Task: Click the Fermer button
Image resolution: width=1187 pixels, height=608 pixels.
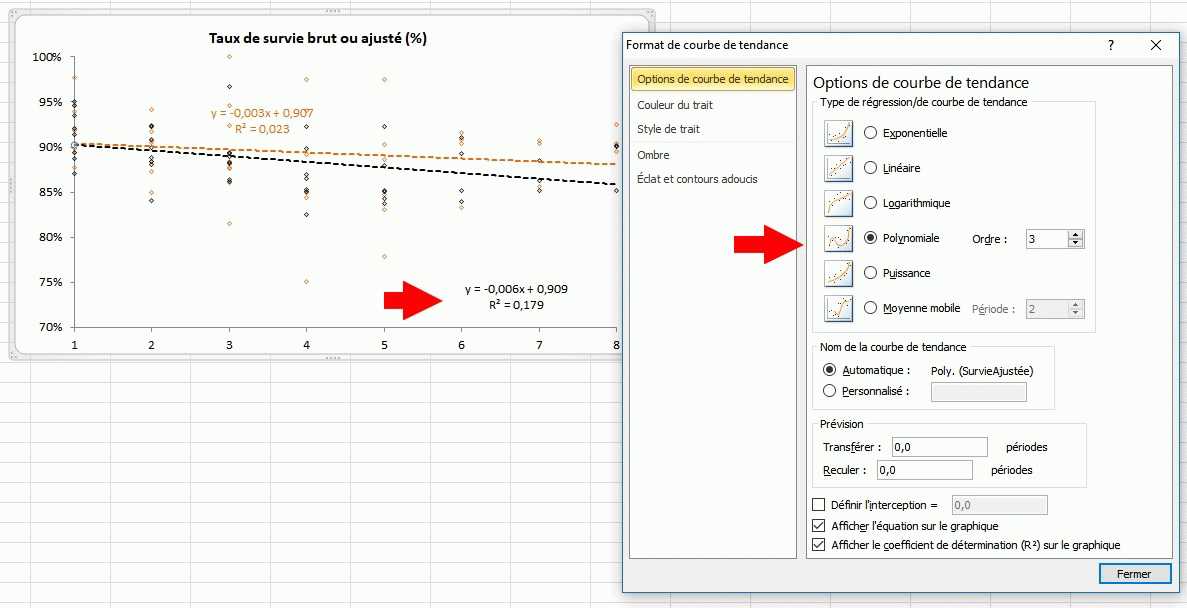Action: click(1133, 574)
